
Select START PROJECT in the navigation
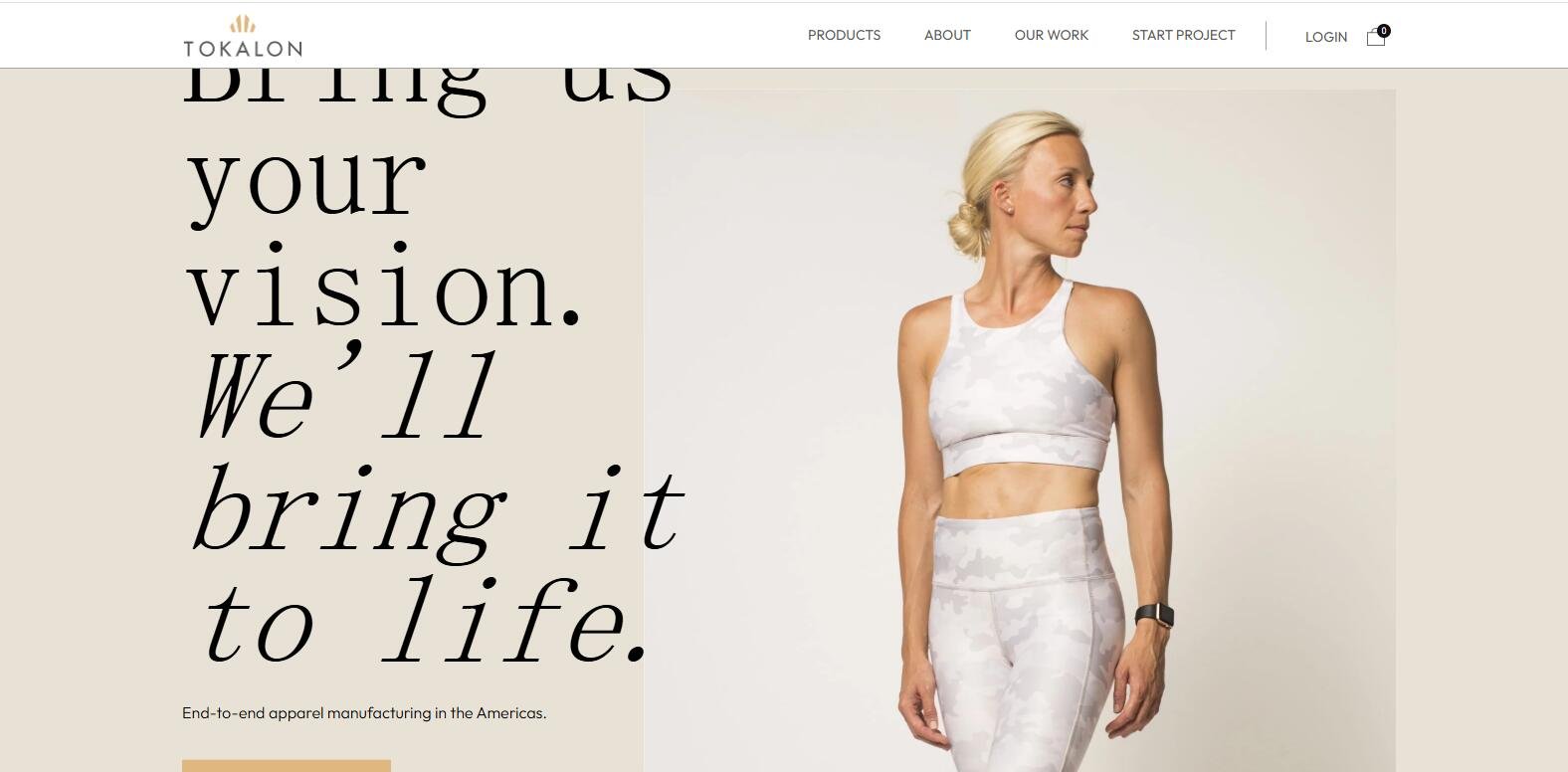tap(1183, 35)
